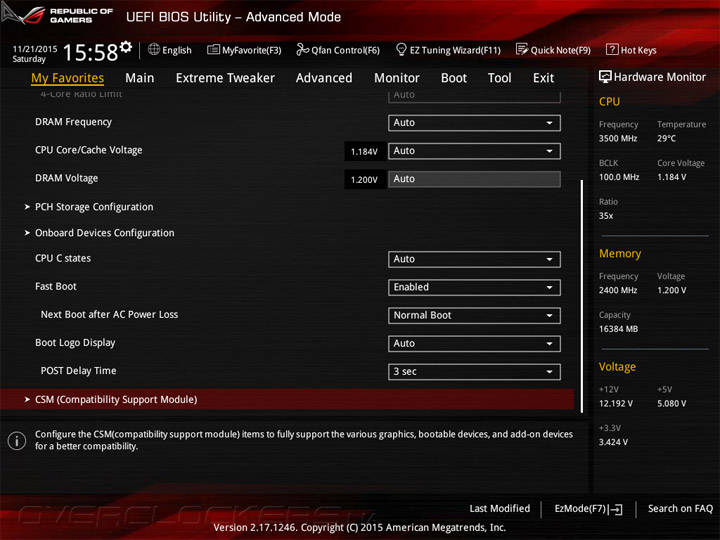Image resolution: width=720 pixels, height=540 pixels.
Task: Click the globe language icon
Action: (154, 49)
